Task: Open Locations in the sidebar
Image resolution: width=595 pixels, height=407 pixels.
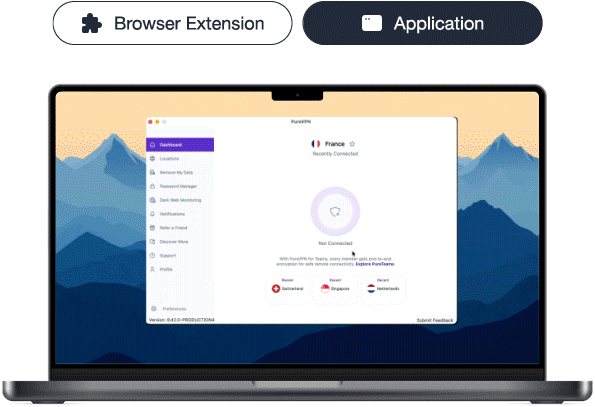Action: (x=180, y=159)
